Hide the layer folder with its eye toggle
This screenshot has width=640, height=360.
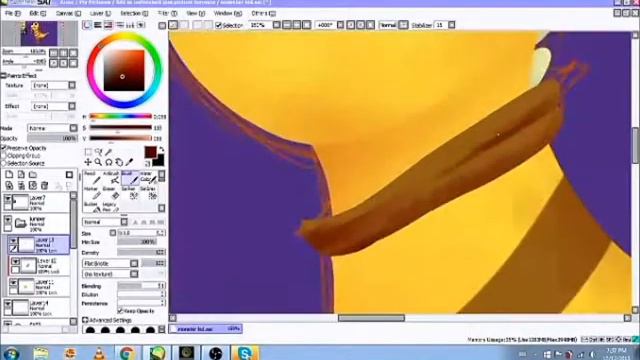point(8,220)
